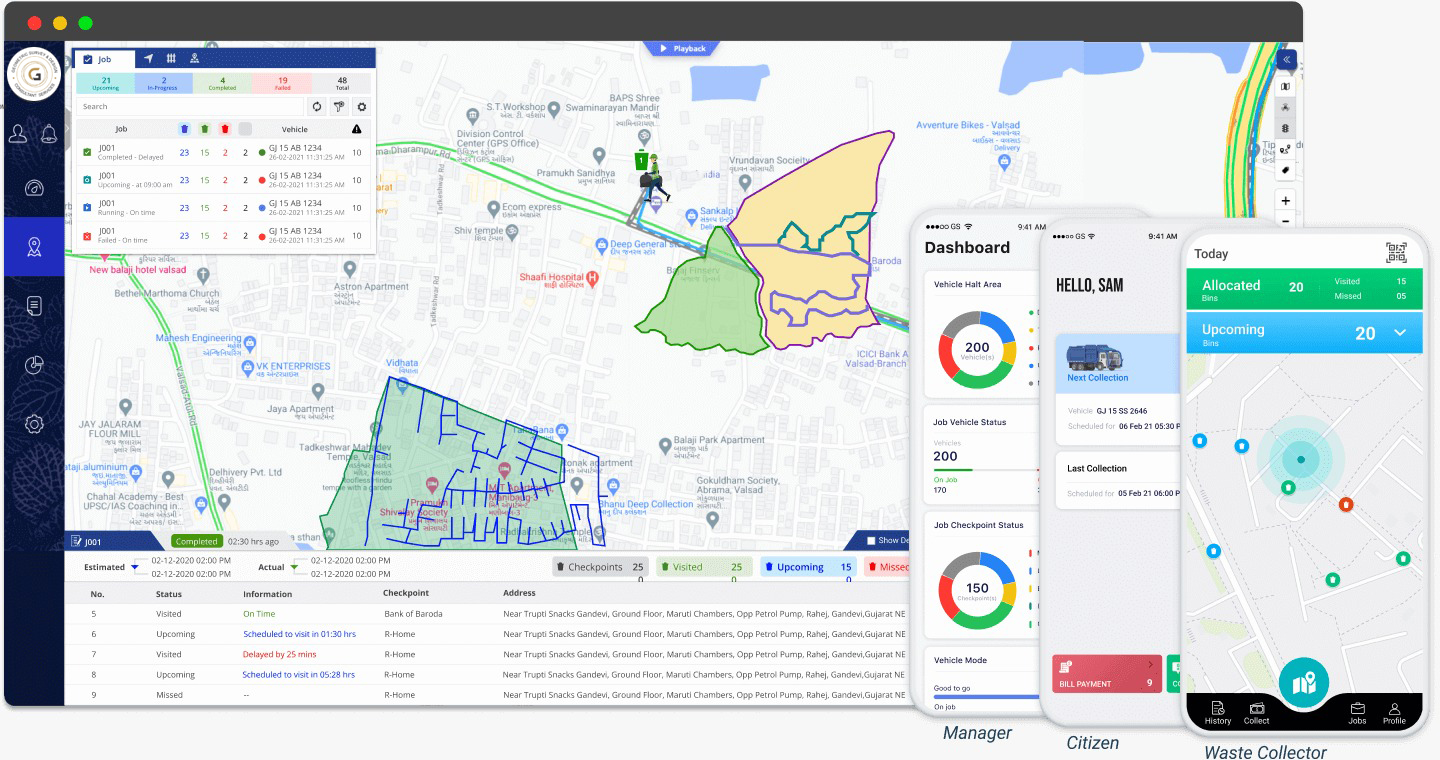
Task: Open the notifications bell in sidebar
Action: tap(49, 134)
